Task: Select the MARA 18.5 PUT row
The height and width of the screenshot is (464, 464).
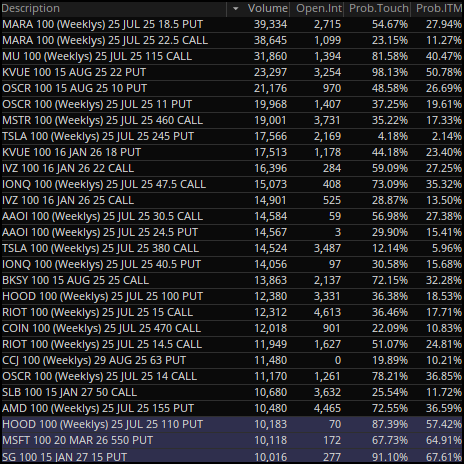Action: (x=232, y=24)
